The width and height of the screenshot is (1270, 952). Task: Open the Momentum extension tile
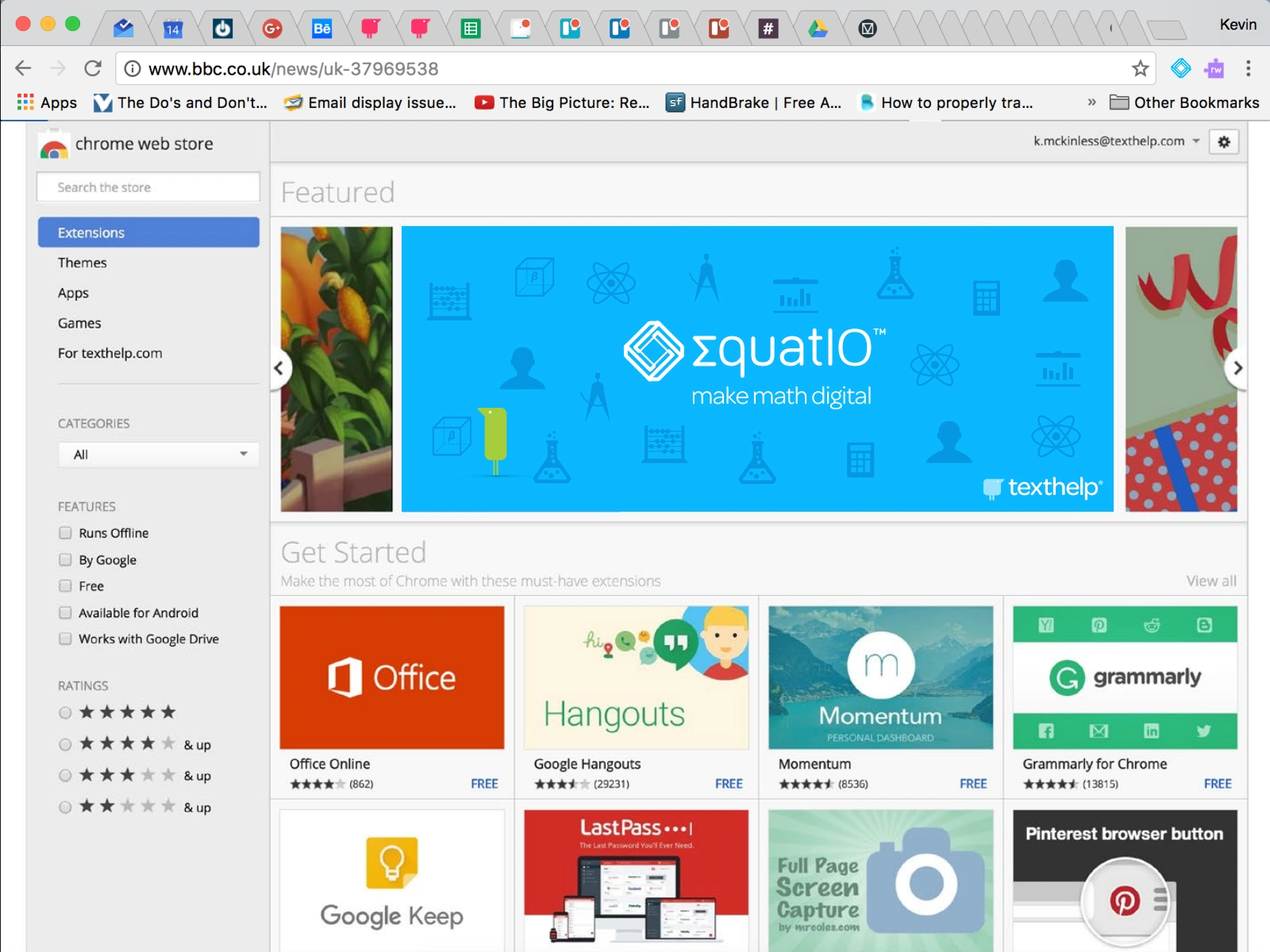tap(881, 698)
